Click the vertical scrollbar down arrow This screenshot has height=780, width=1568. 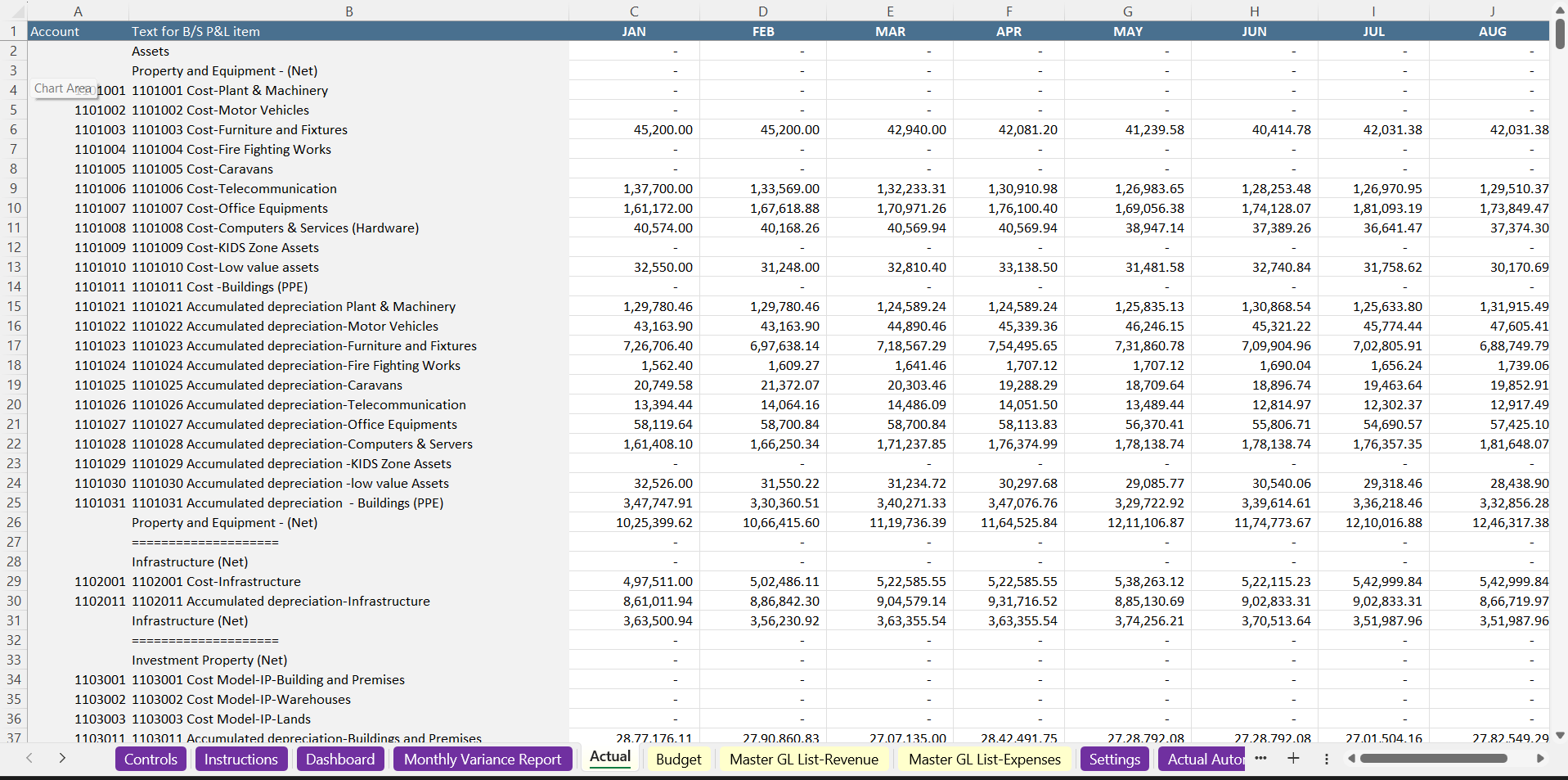(x=1560, y=735)
